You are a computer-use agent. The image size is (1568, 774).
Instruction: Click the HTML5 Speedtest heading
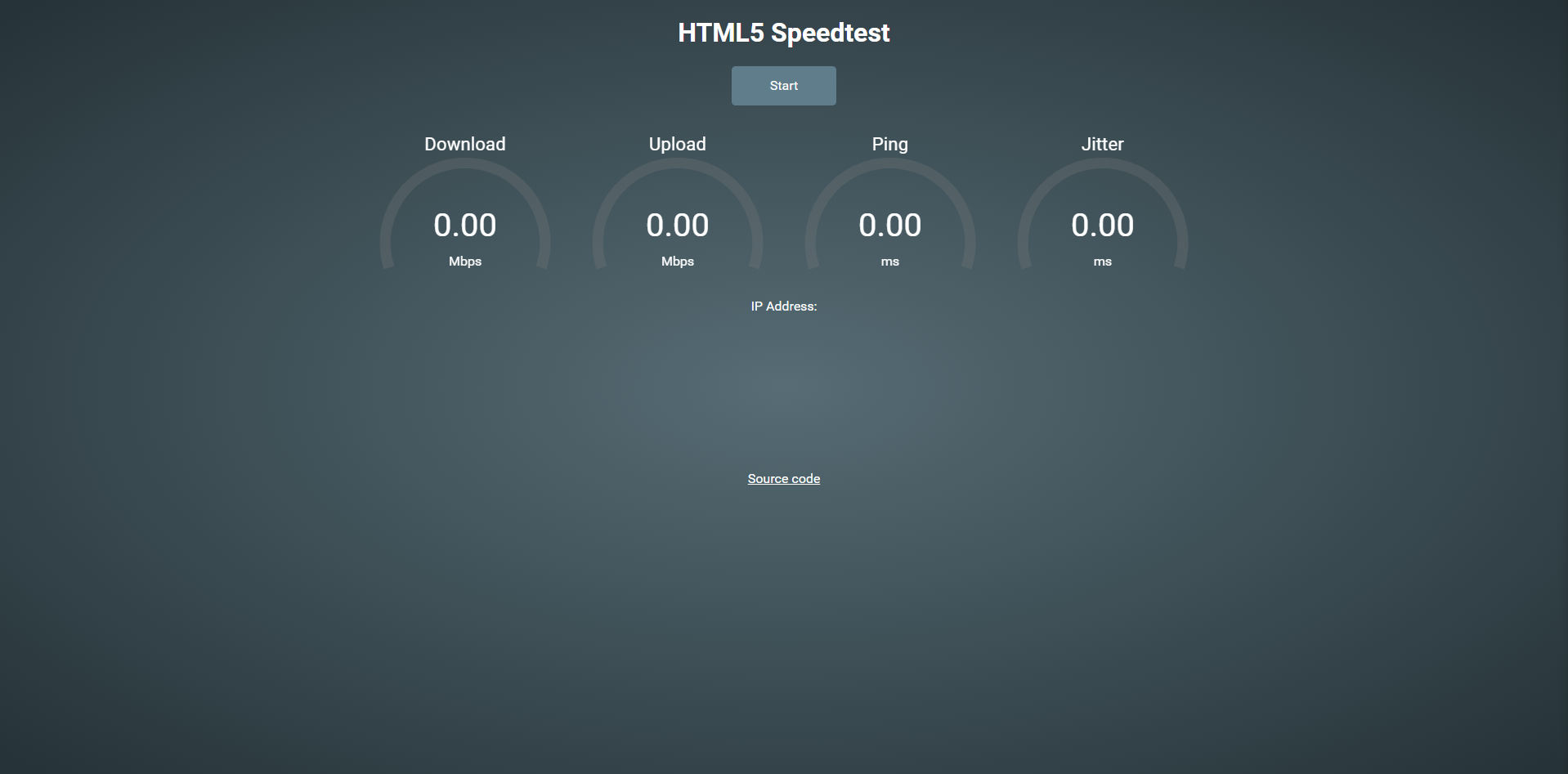(x=783, y=33)
